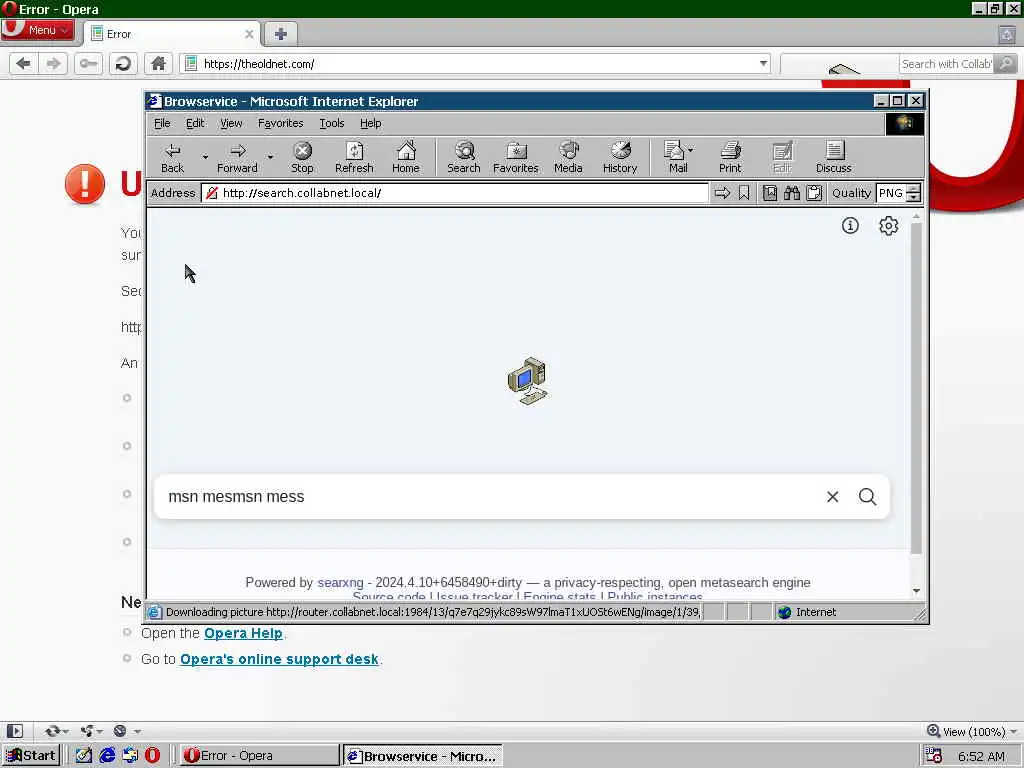Image resolution: width=1024 pixels, height=768 pixels.
Task: Refresh the page in Internet Explorer
Action: 354,157
